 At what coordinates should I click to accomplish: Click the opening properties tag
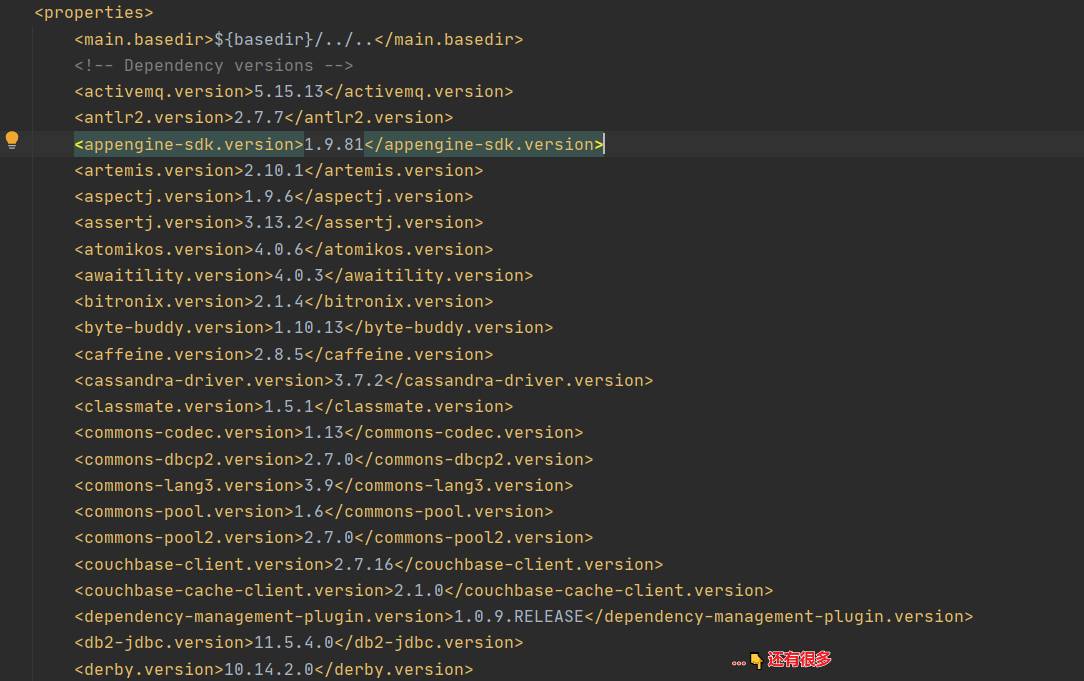[x=94, y=12]
